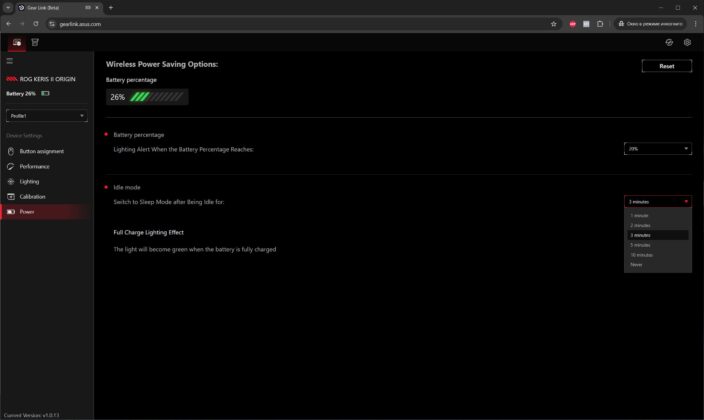
Task: Reload the Gear Link page
Action: 36,24
